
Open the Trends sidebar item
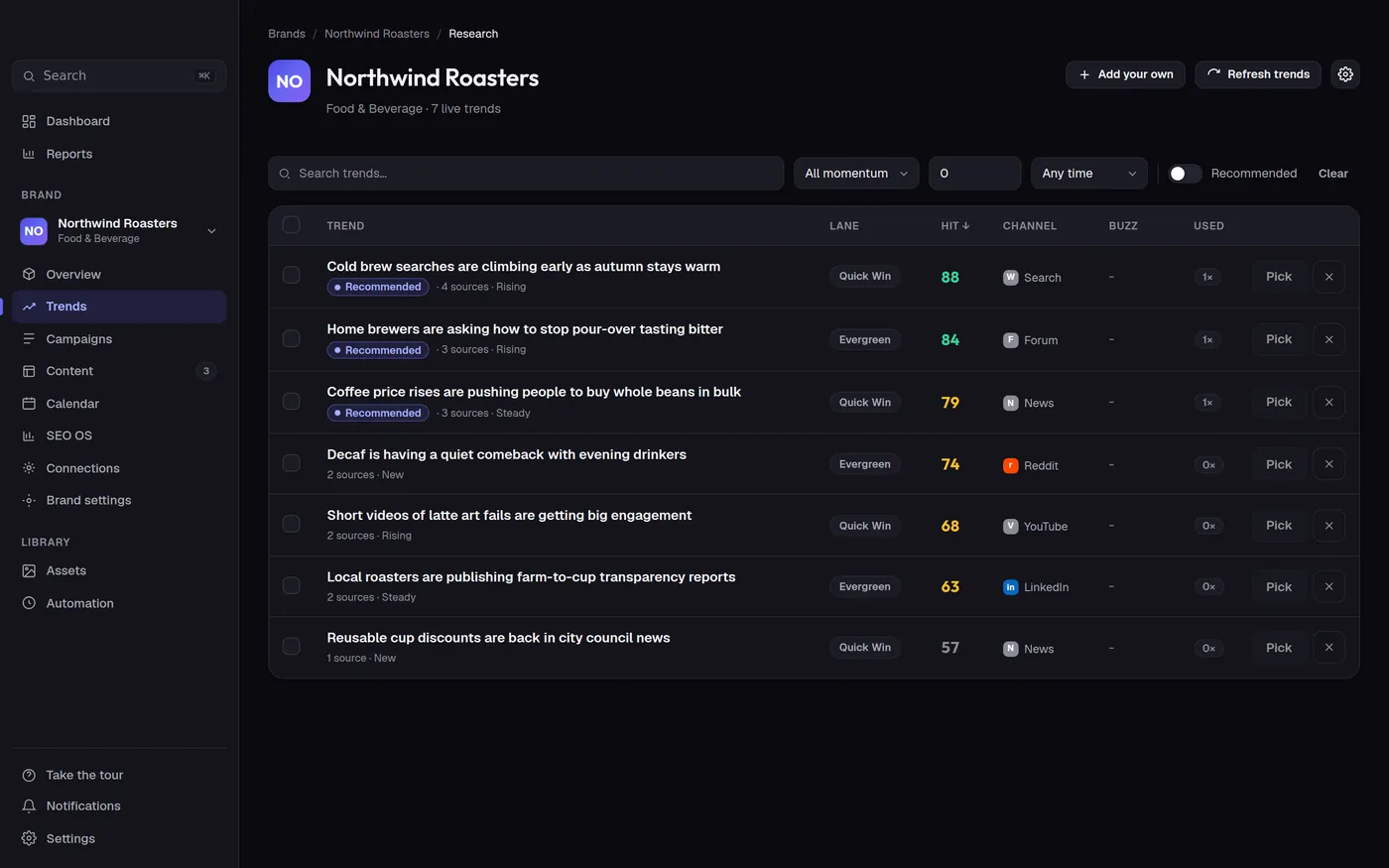(x=119, y=307)
